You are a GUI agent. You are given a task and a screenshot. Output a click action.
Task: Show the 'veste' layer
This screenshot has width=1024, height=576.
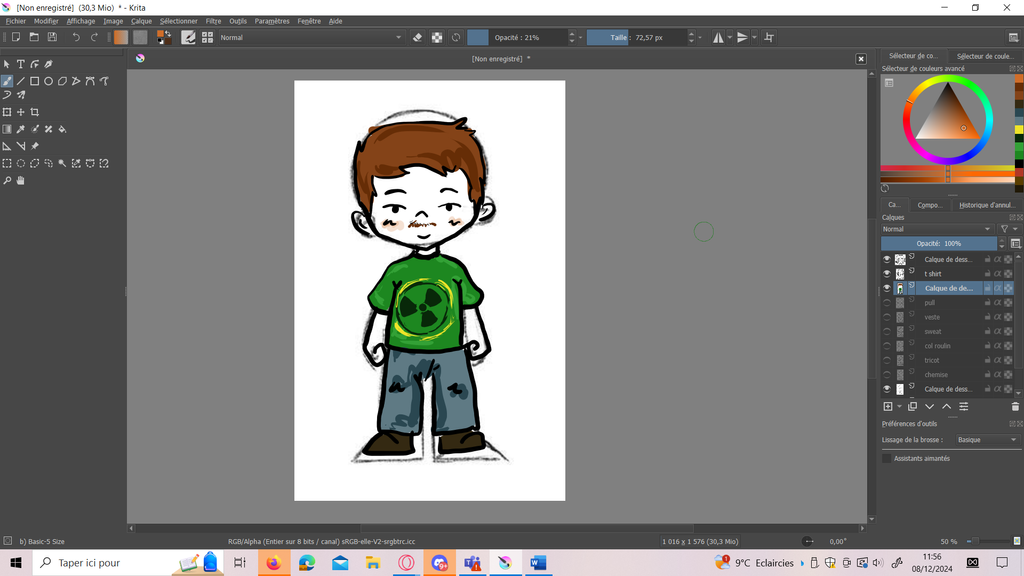pos(886,317)
